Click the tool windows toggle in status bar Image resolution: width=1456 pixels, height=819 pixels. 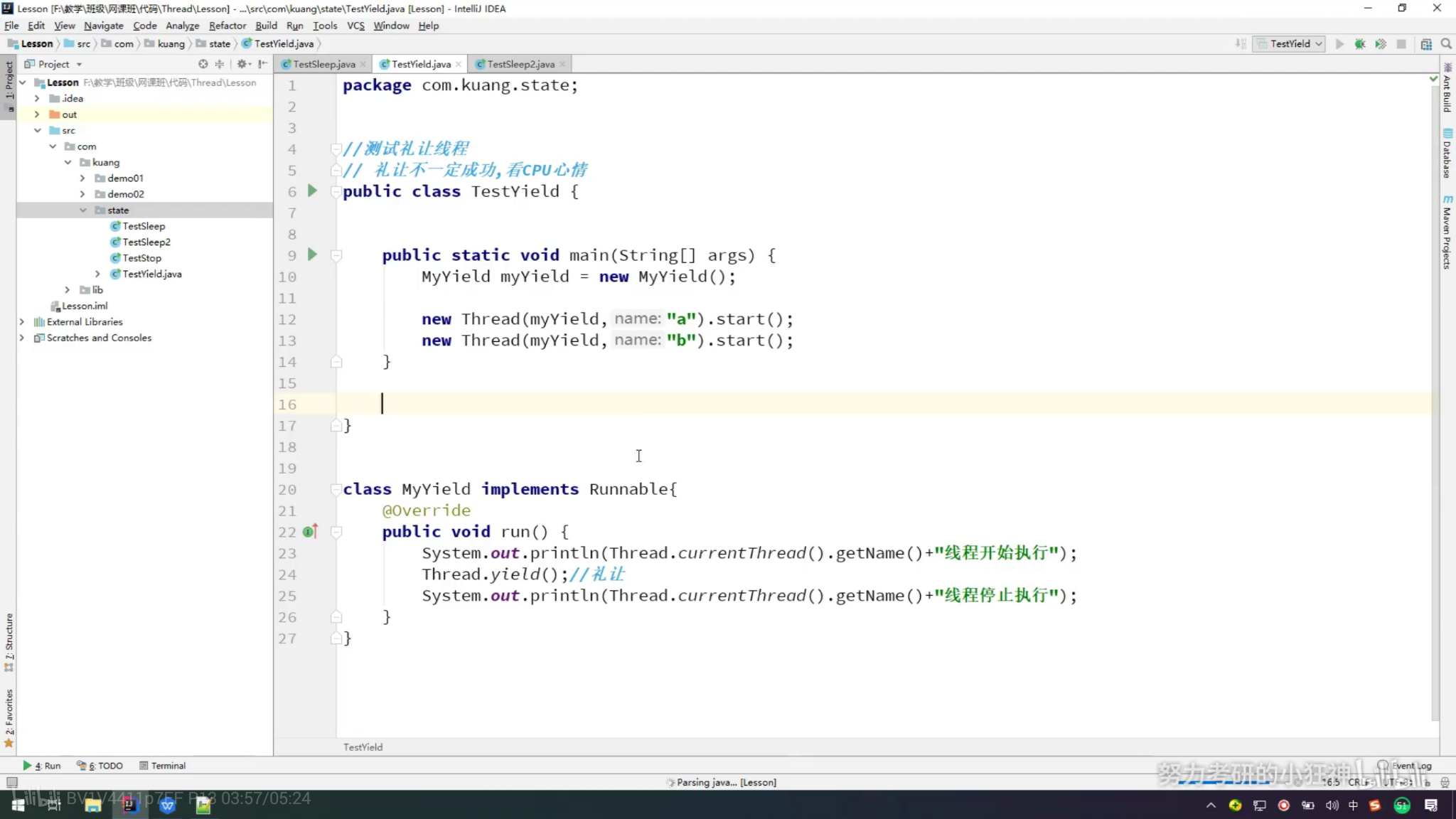(12, 782)
